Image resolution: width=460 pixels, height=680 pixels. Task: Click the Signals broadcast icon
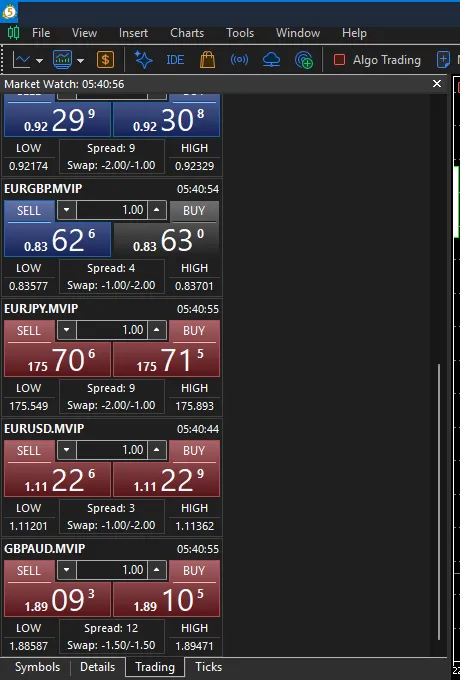[239, 60]
